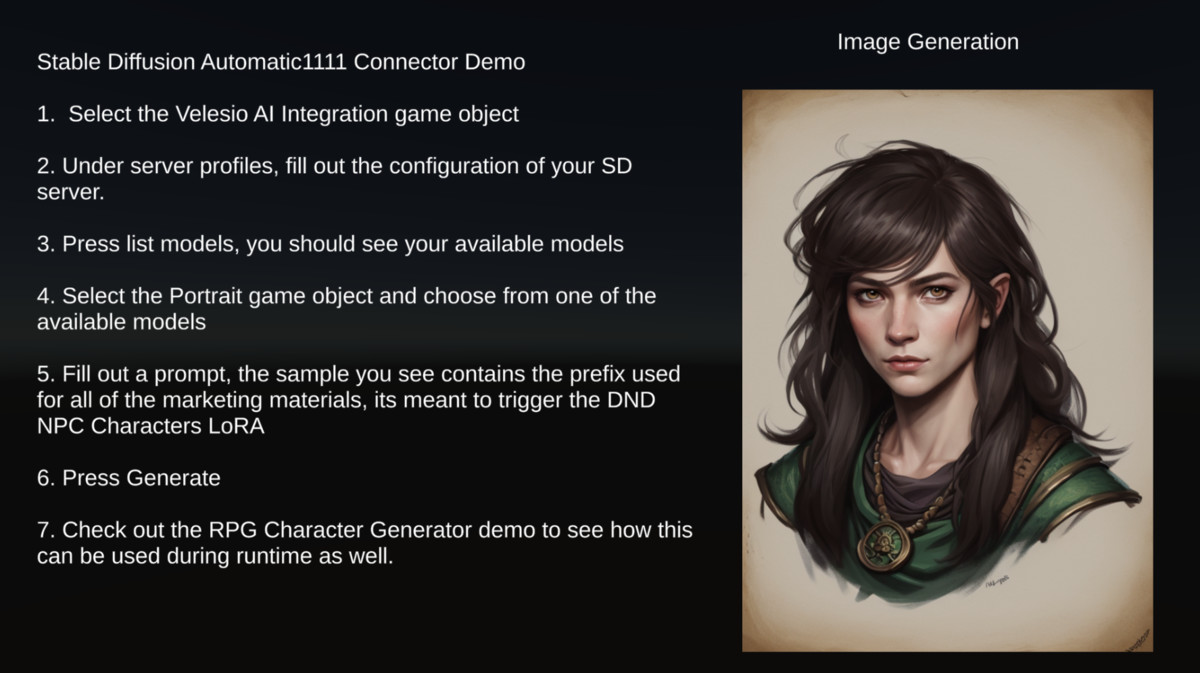Click the Stable Diffusion Automatic1111 Connector Demo title

281,62
